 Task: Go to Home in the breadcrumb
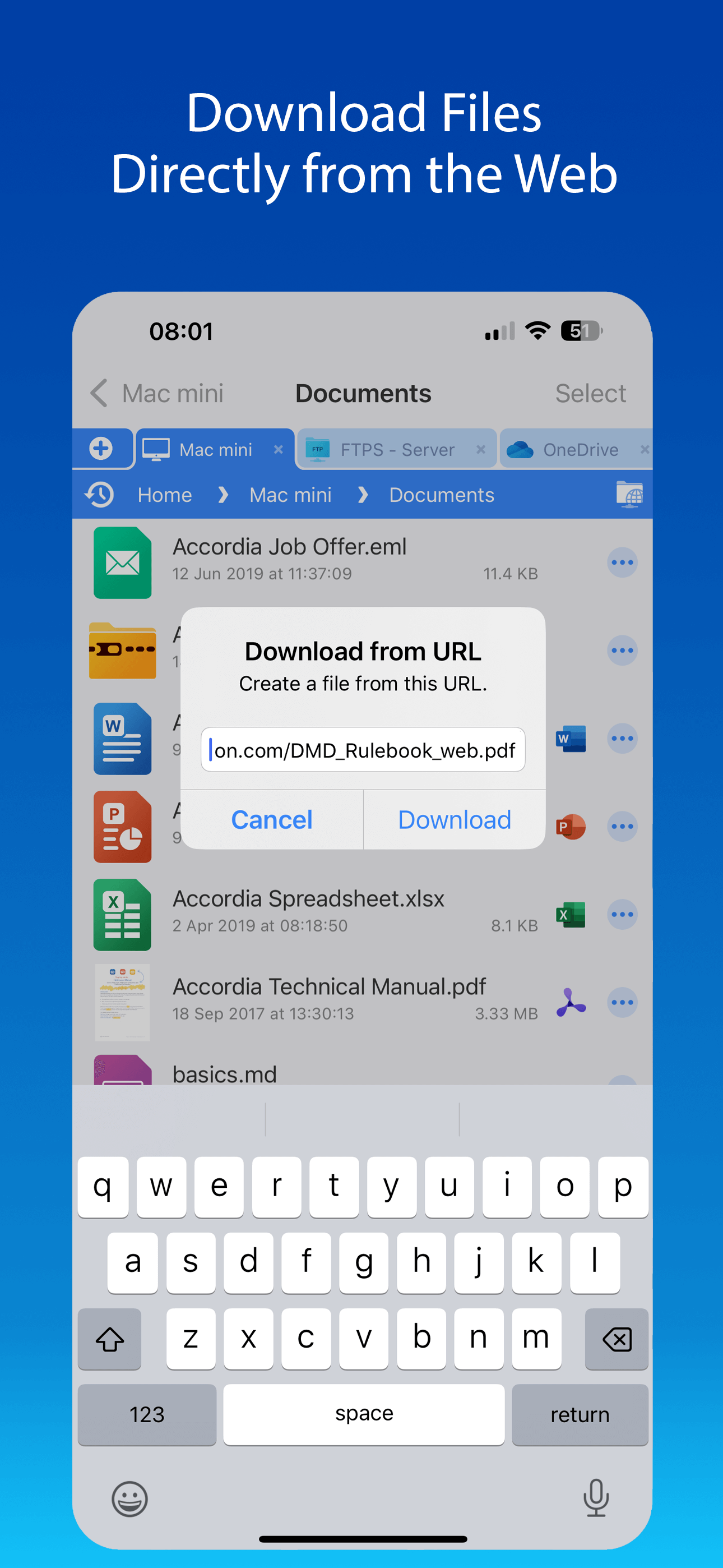coord(164,495)
